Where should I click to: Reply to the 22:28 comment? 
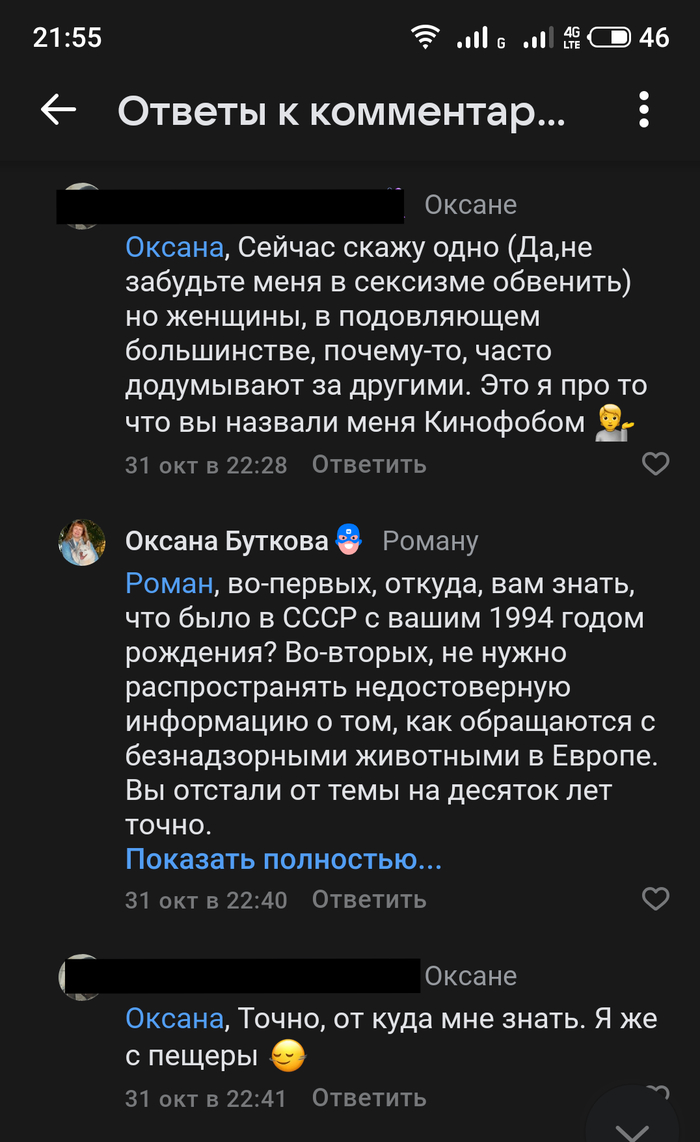pyautogui.click(x=369, y=465)
